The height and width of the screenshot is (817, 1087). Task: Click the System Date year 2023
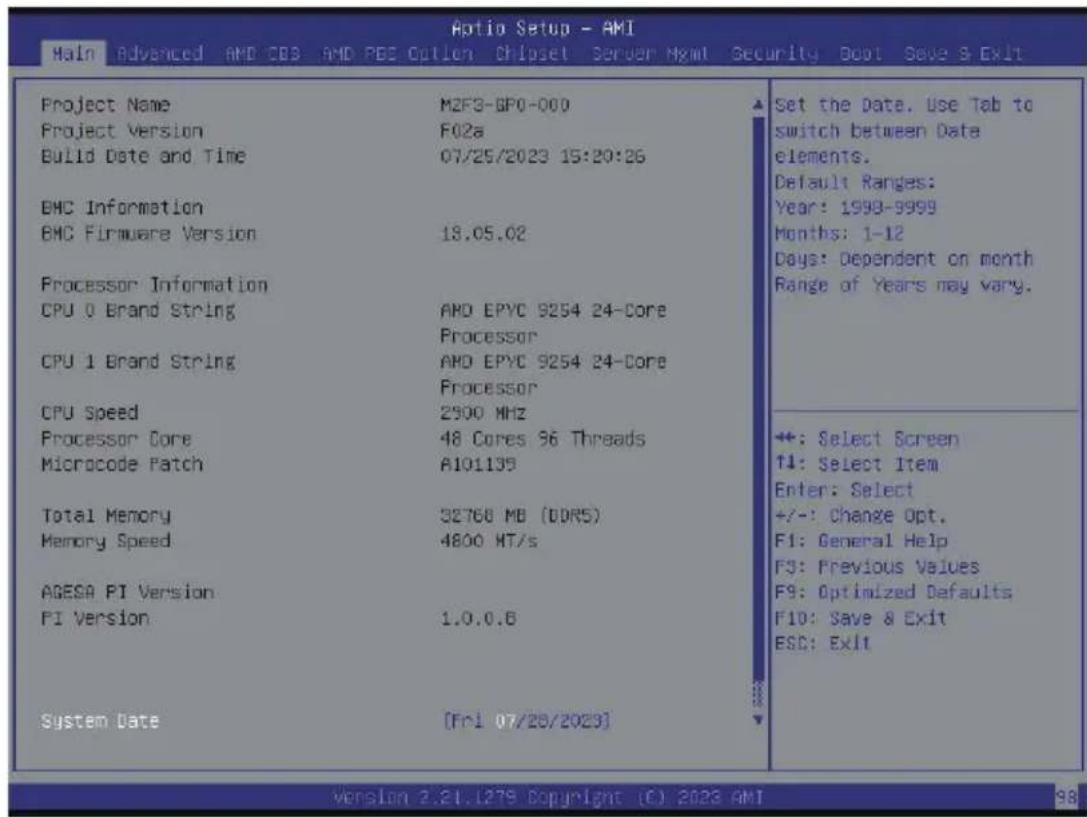(x=582, y=721)
